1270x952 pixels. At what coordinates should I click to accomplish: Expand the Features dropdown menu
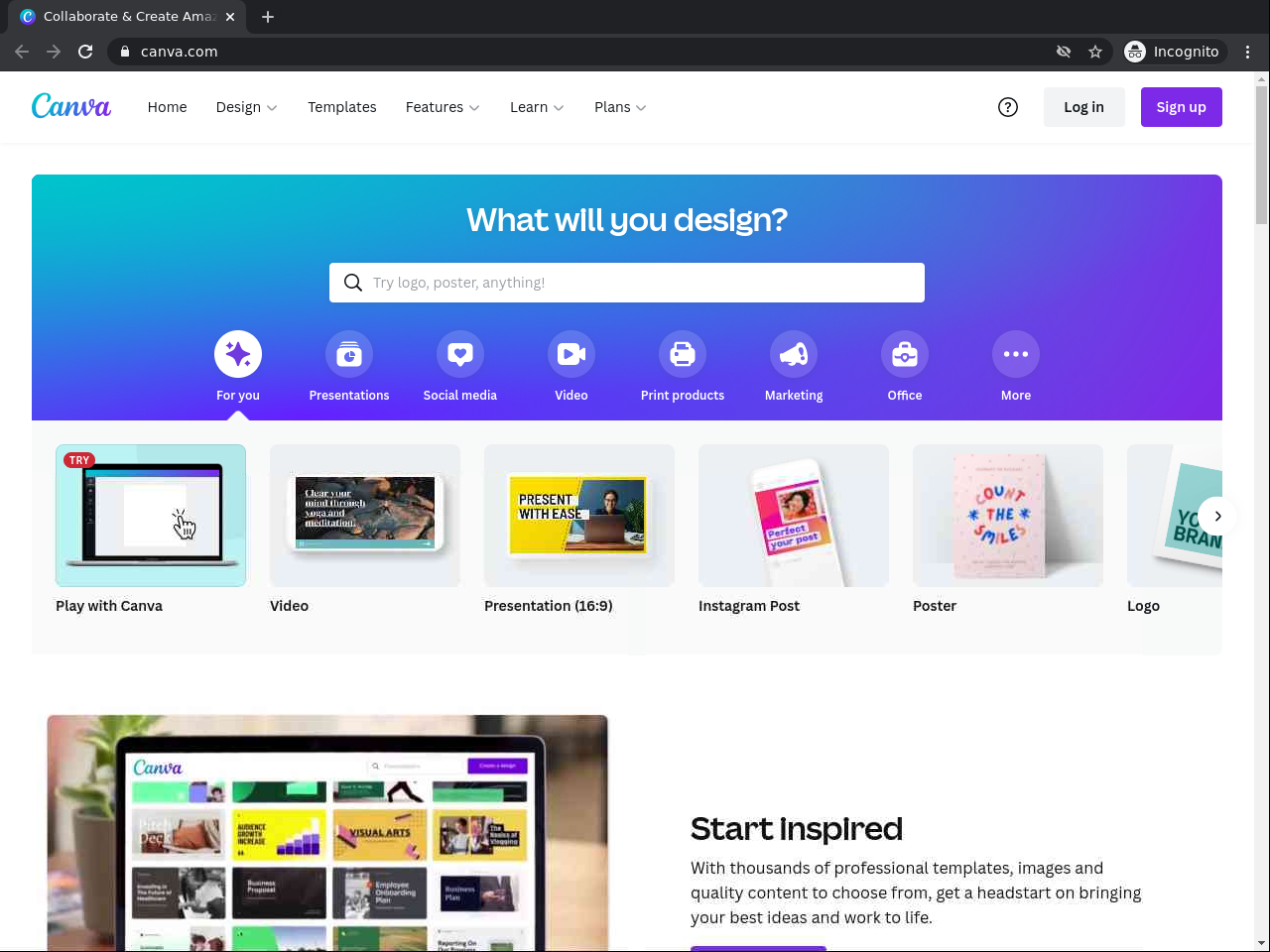click(x=443, y=107)
